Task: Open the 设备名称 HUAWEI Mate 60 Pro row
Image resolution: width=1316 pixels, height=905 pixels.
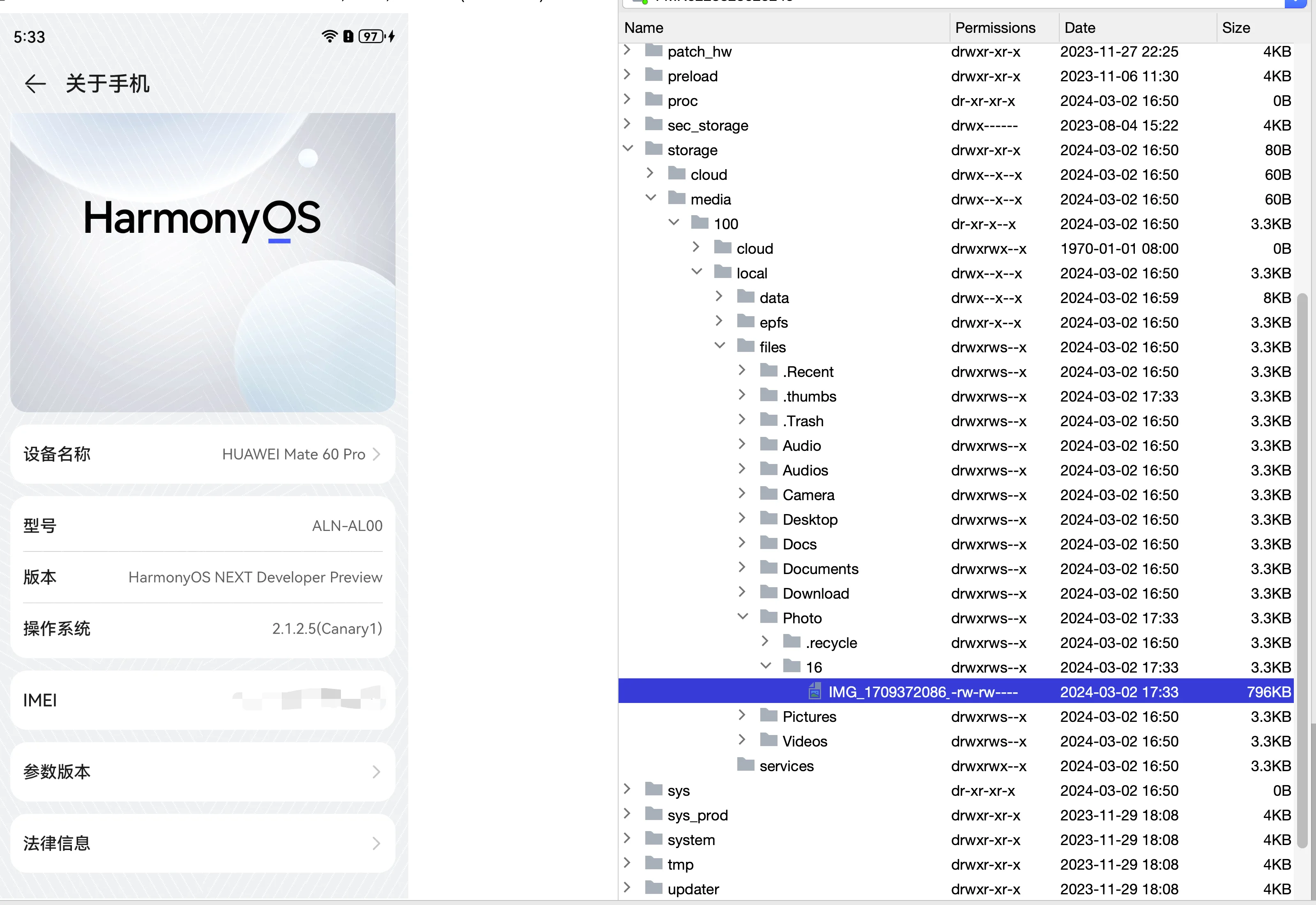Action: point(202,454)
